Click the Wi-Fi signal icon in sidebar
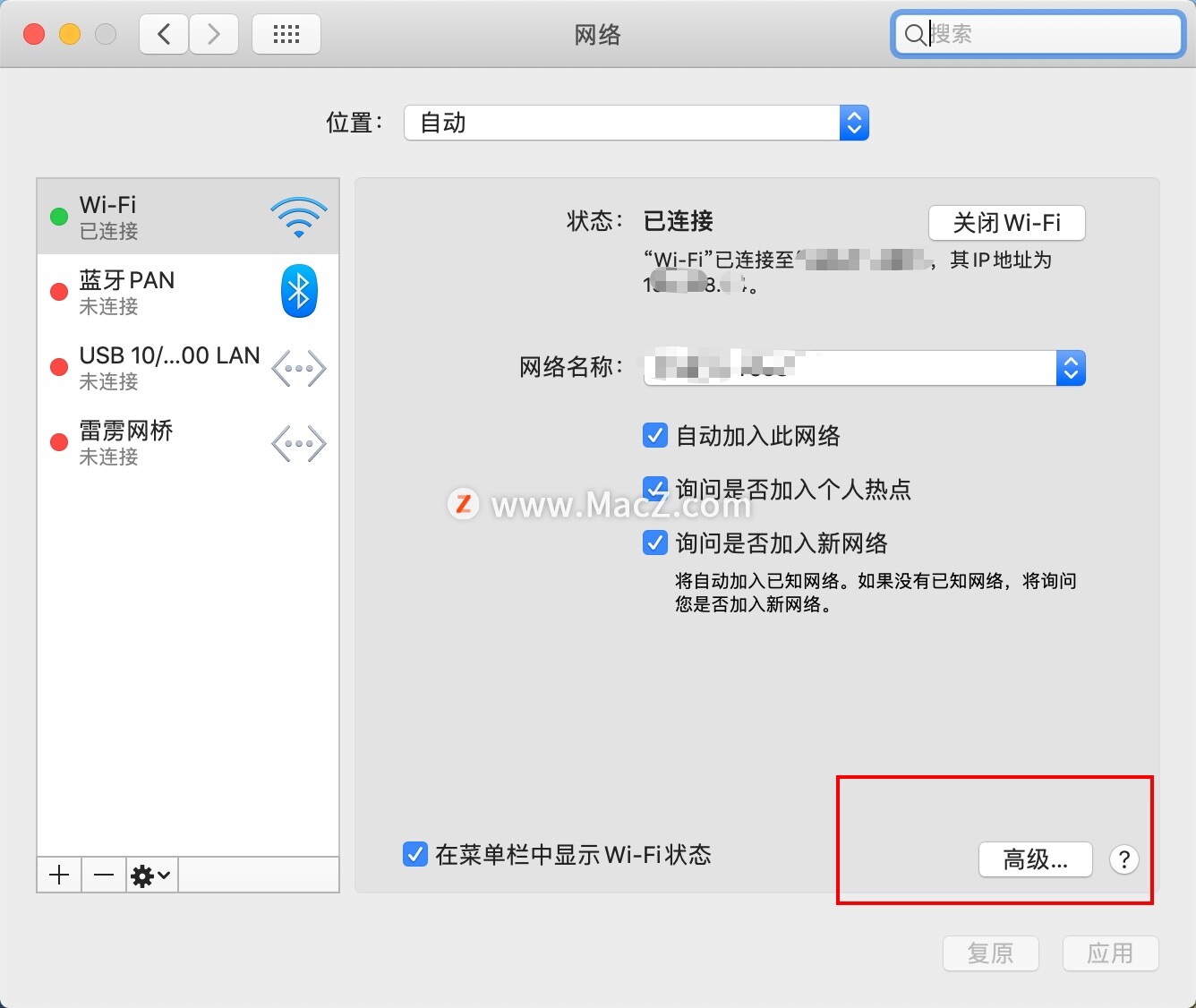1196x1008 pixels. [299, 218]
